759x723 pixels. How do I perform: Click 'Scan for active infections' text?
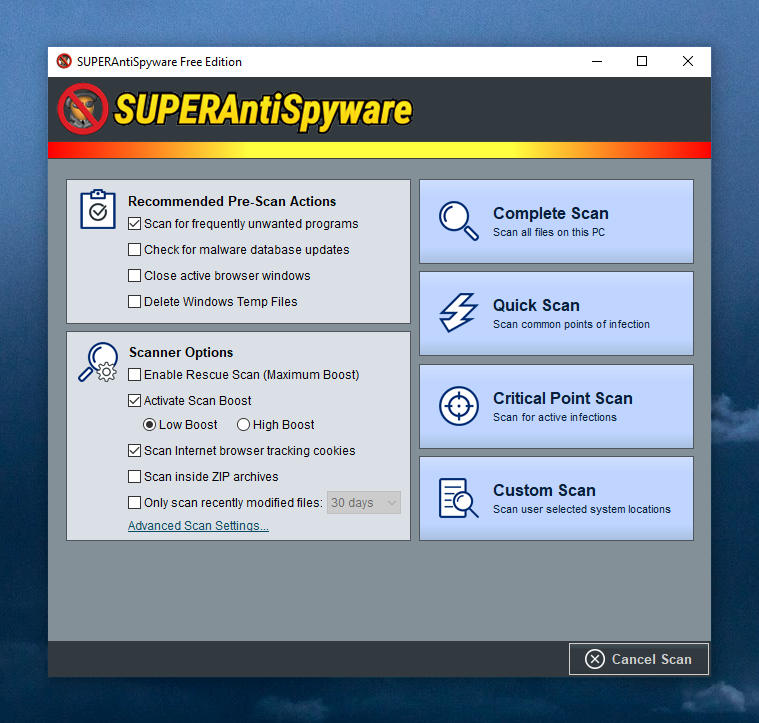(x=555, y=417)
